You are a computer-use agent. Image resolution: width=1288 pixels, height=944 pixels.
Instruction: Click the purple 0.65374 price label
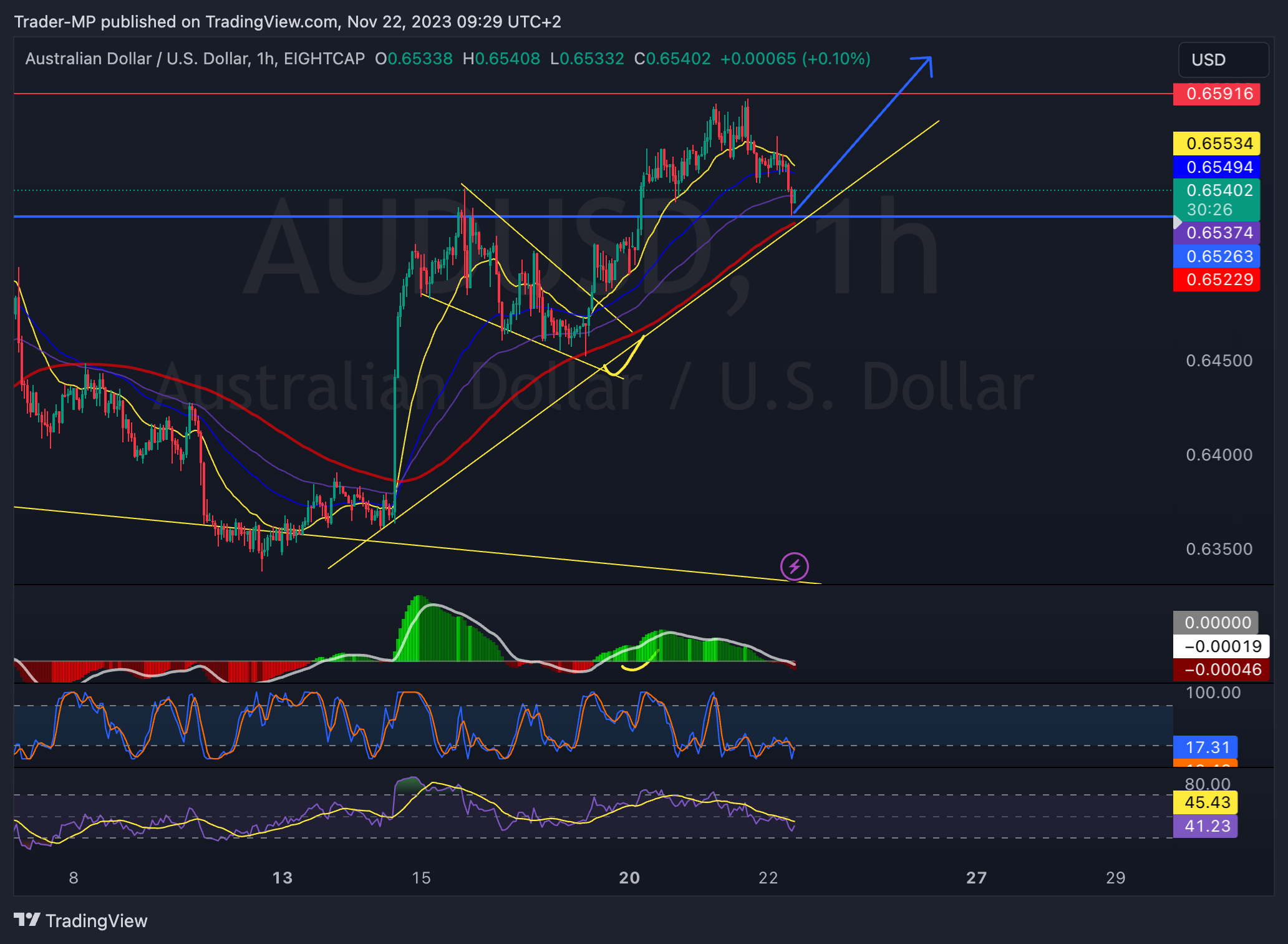(1216, 233)
